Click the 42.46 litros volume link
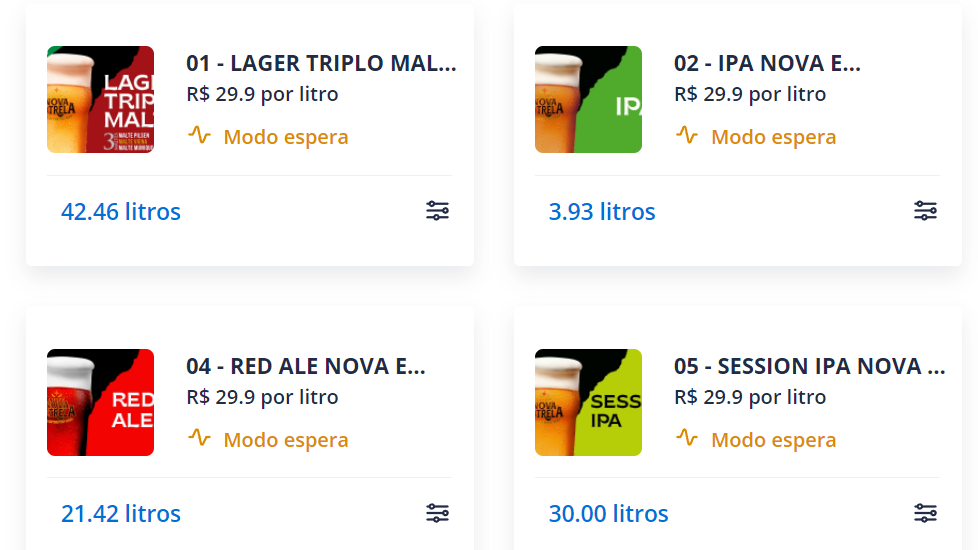This screenshot has height=550, width=978. point(121,212)
